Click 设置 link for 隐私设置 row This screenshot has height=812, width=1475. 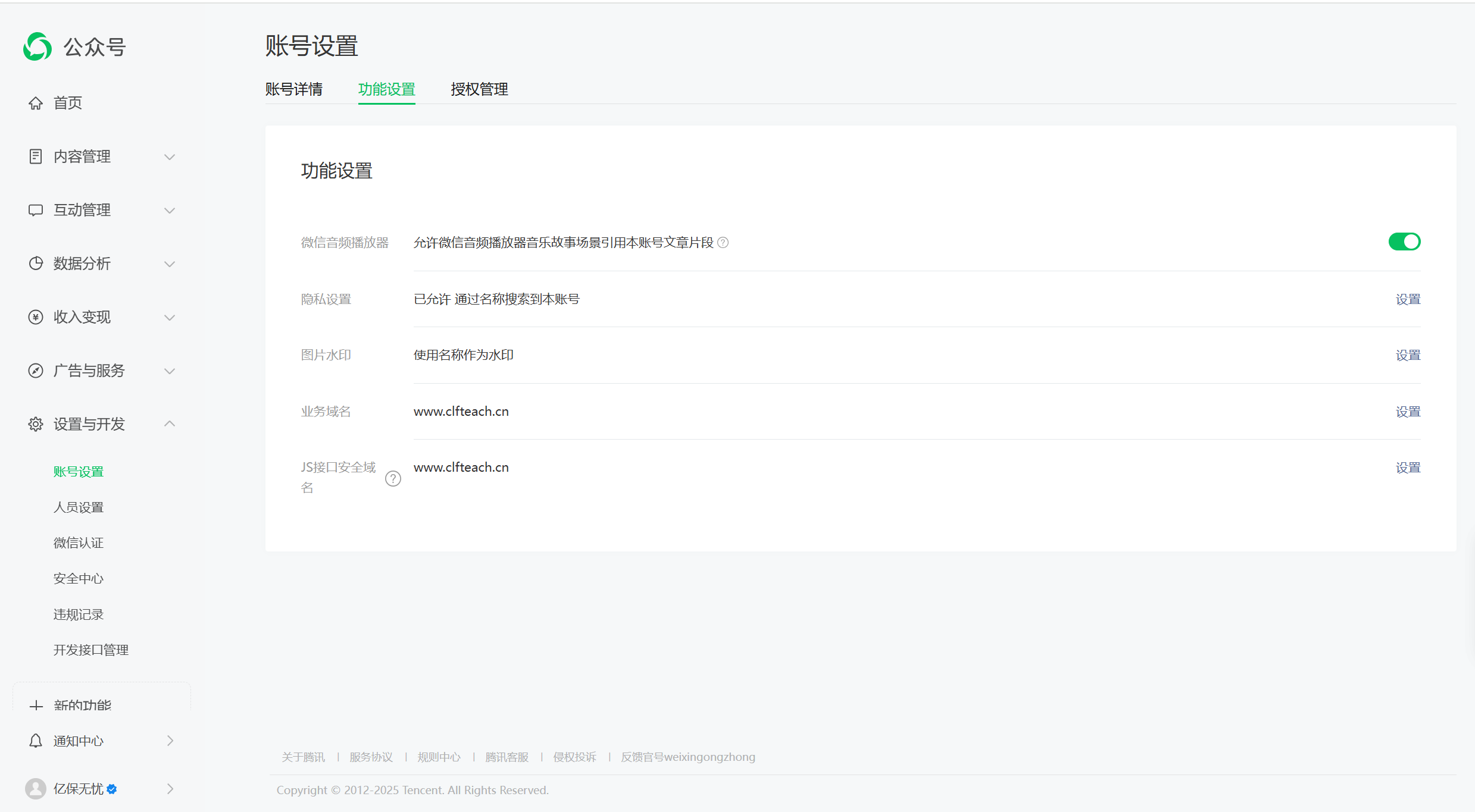[x=1408, y=299]
